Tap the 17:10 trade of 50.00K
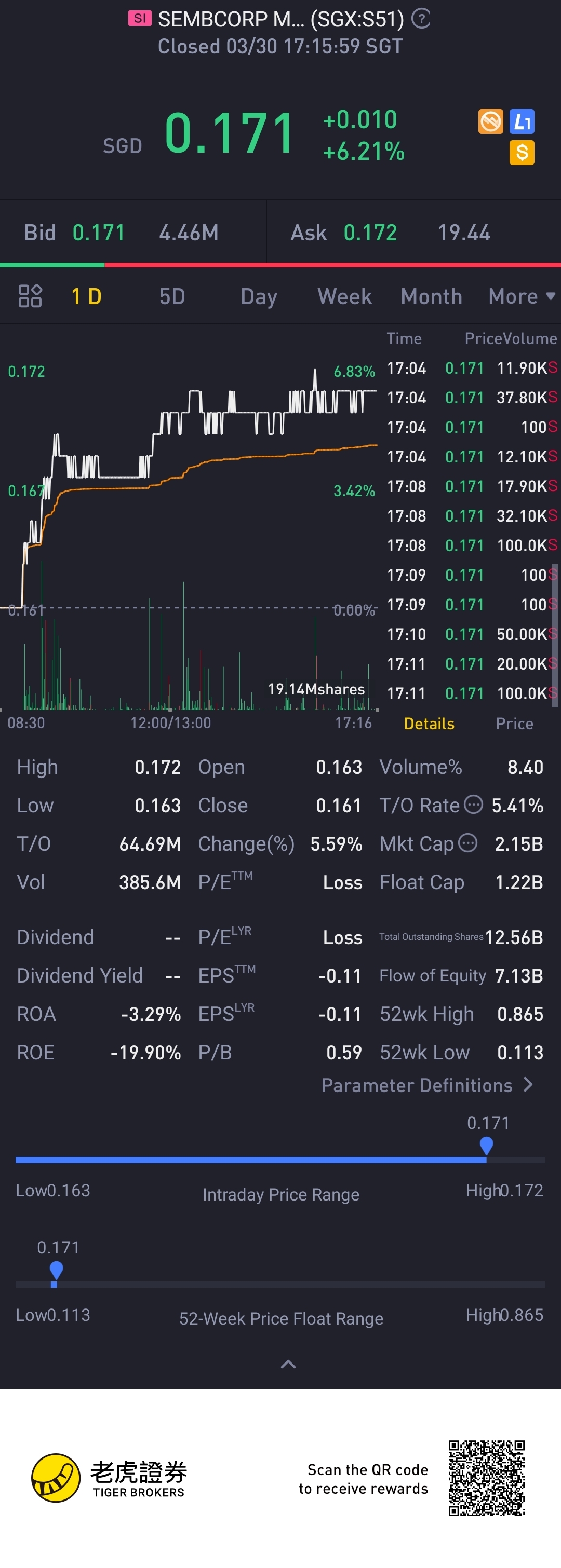Viewport: 561px width, 1568px height. 472,634
